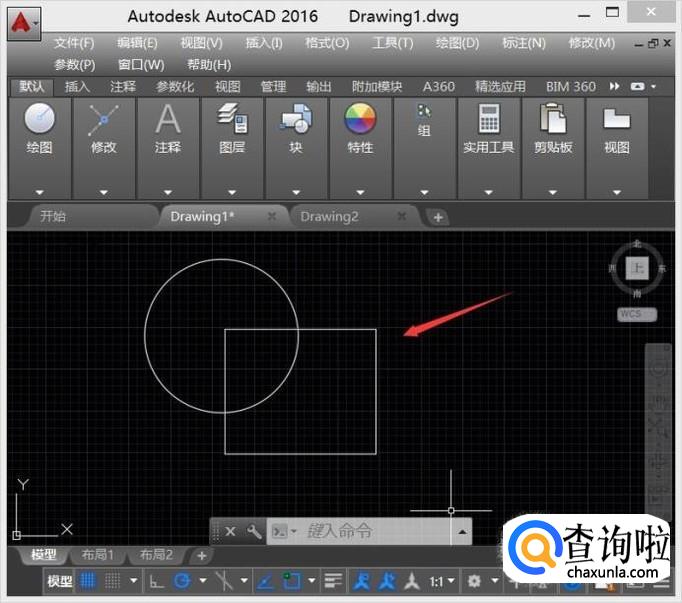Viewport: 682px width, 603px height.
Task: Open the 剪贴板 (Clipboard) ribbon panel icon
Action: coord(553,118)
